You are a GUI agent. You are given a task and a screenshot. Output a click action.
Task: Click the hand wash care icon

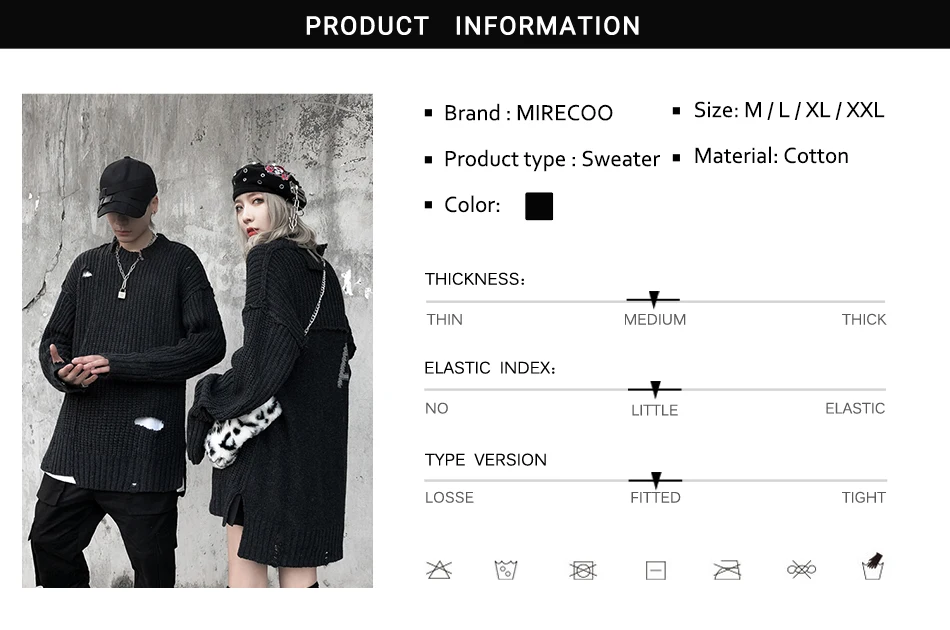coord(874,568)
